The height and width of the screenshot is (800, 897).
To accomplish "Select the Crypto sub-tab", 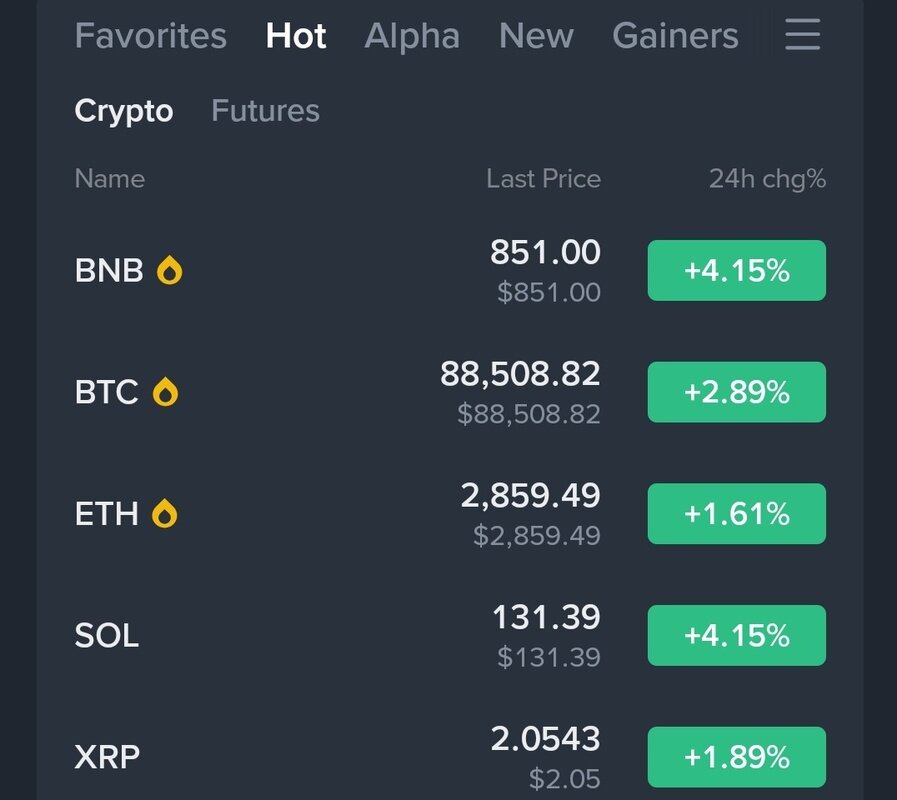I will click(124, 110).
